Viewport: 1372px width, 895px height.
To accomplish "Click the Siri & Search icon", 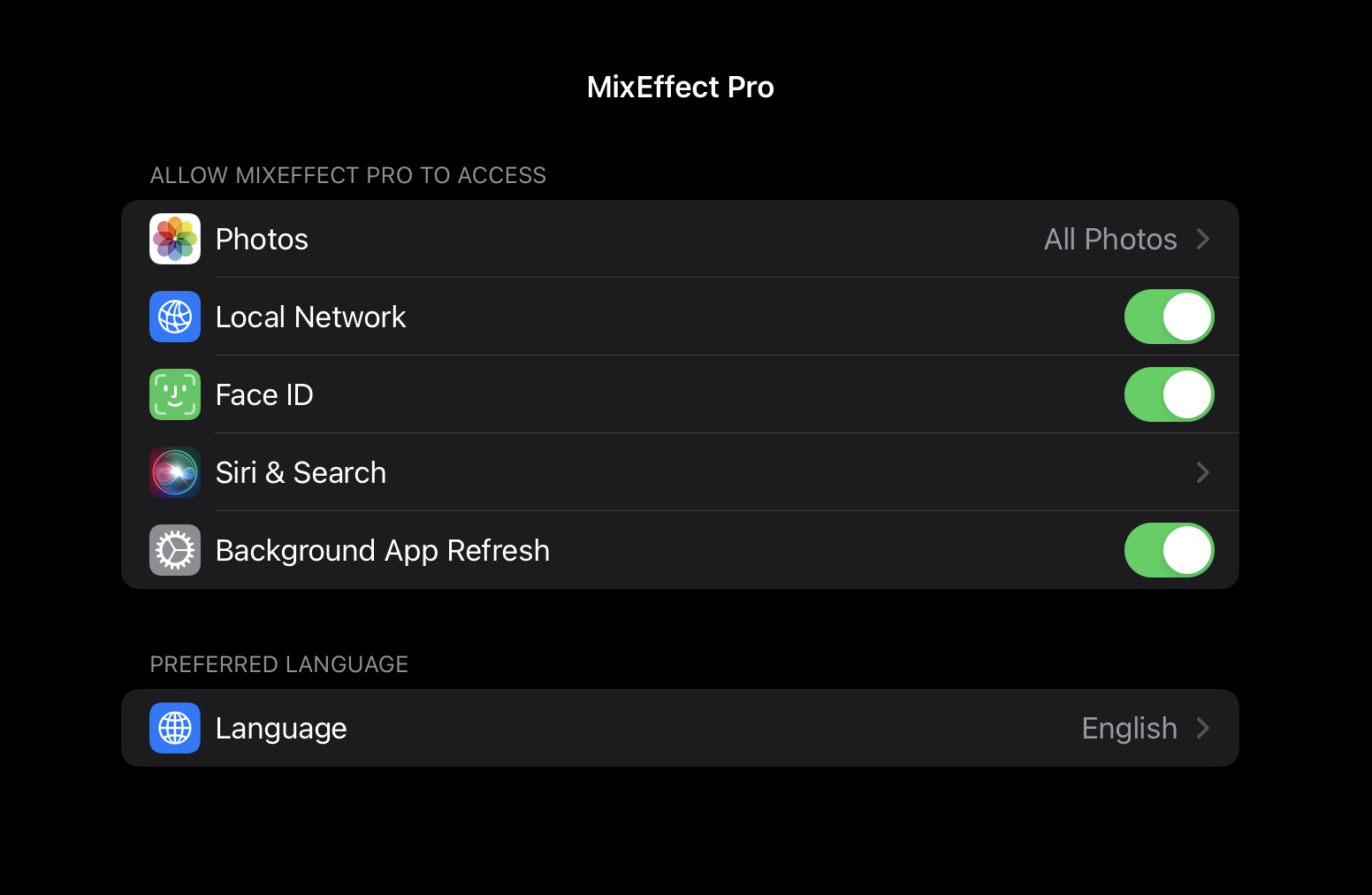I will (175, 472).
